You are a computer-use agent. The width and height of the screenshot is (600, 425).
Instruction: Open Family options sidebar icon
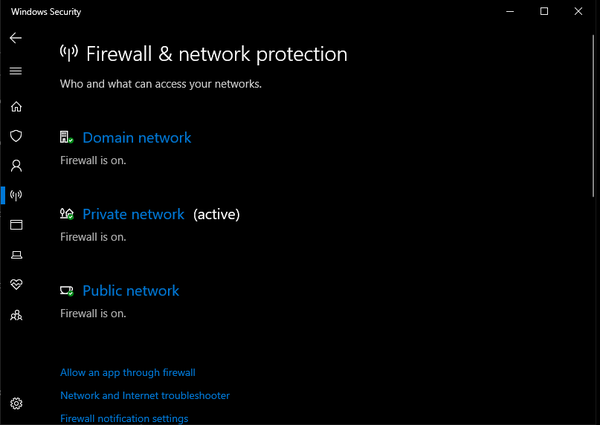(x=16, y=315)
